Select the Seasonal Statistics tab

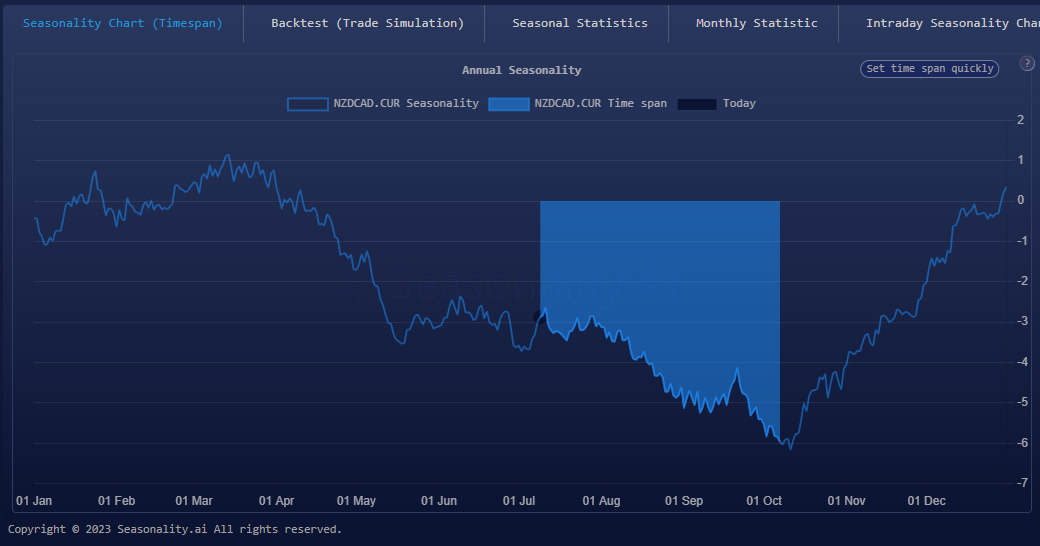click(579, 23)
